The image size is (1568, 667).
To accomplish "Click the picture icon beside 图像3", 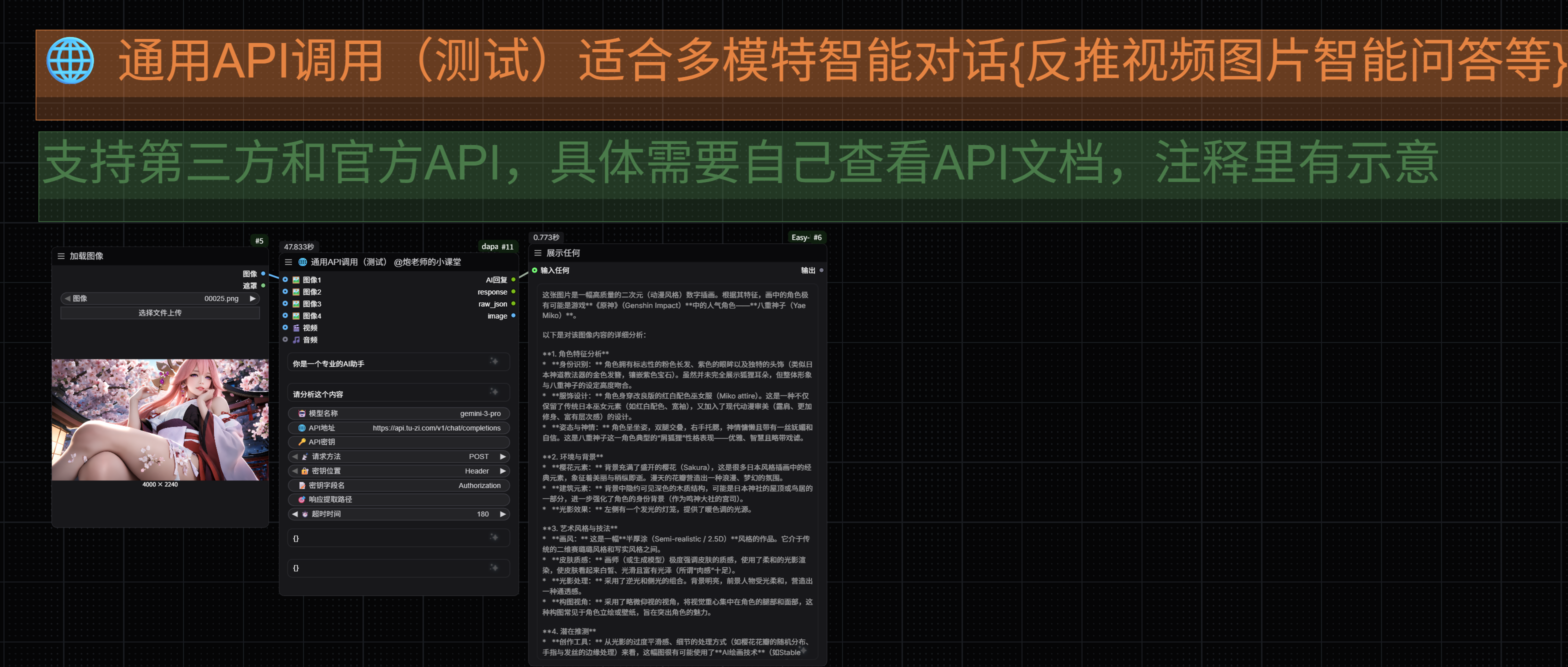I will click(x=296, y=303).
